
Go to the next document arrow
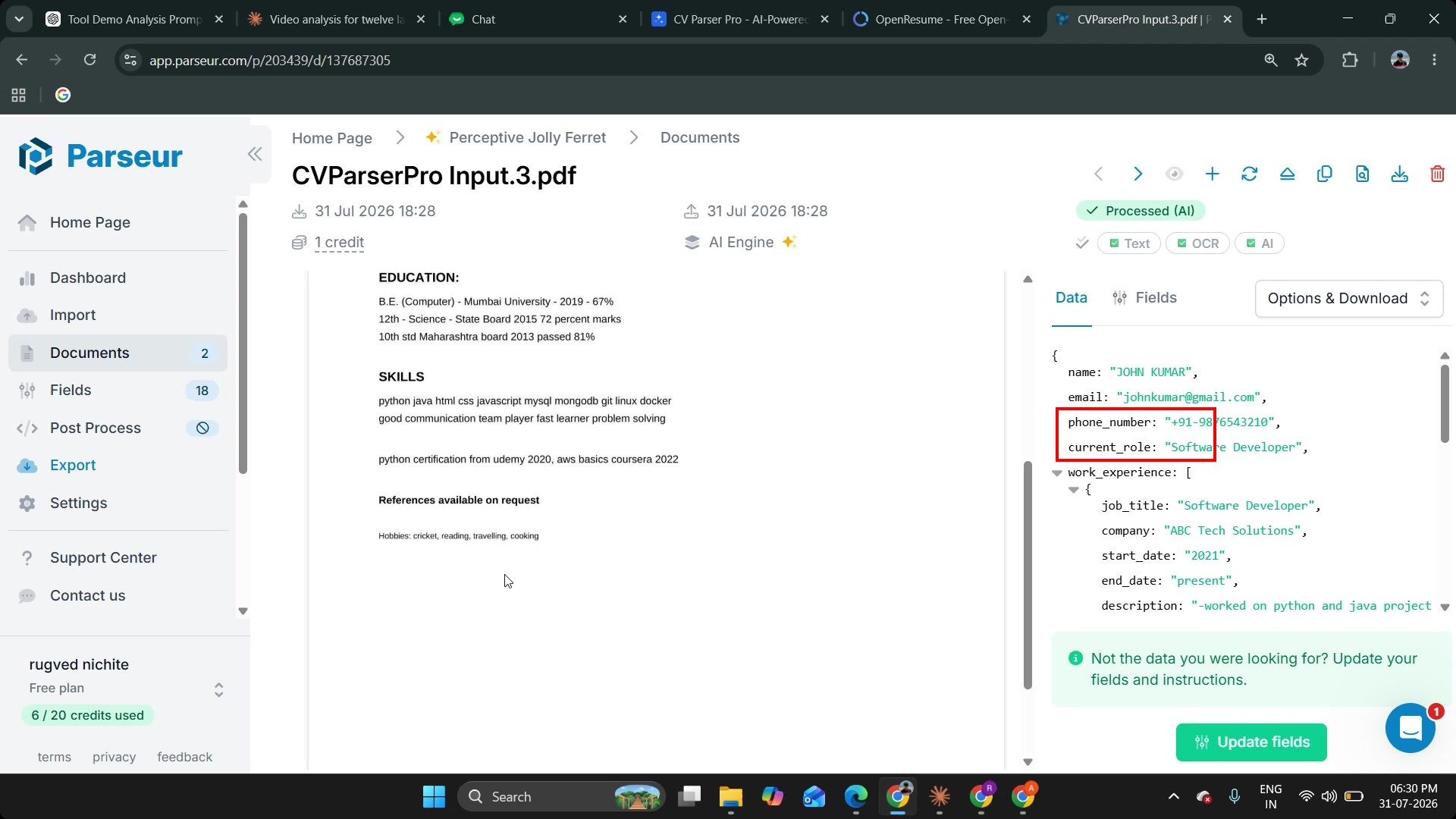[x=1137, y=174]
